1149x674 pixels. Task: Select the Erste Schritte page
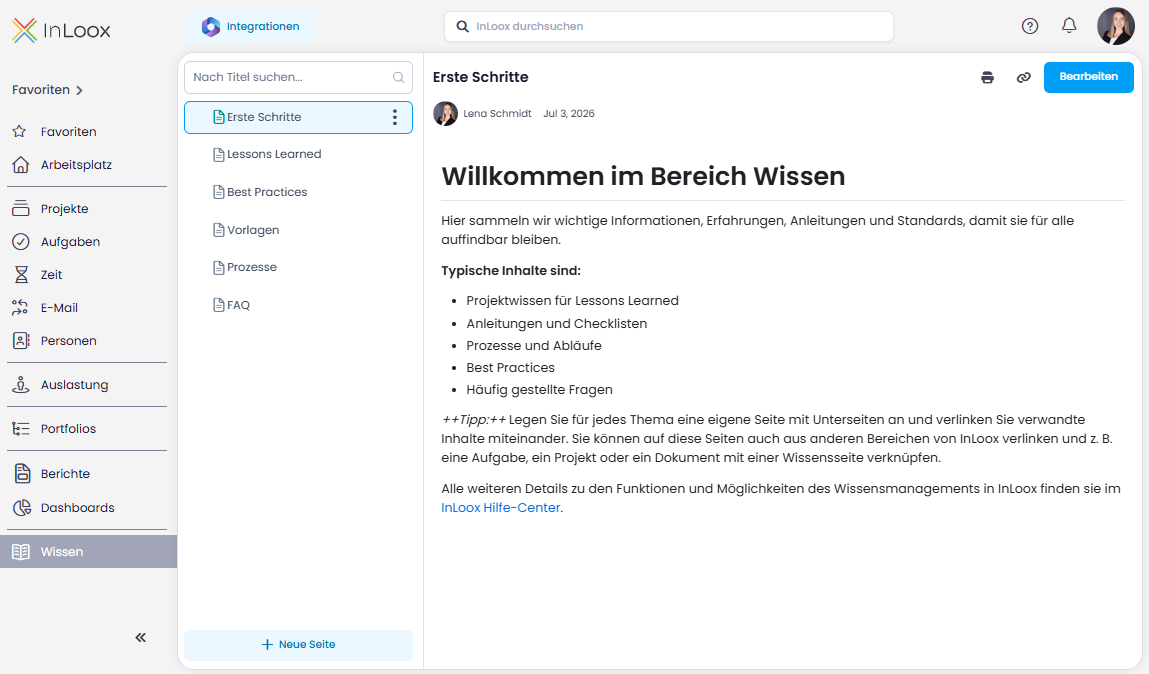[x=298, y=117]
